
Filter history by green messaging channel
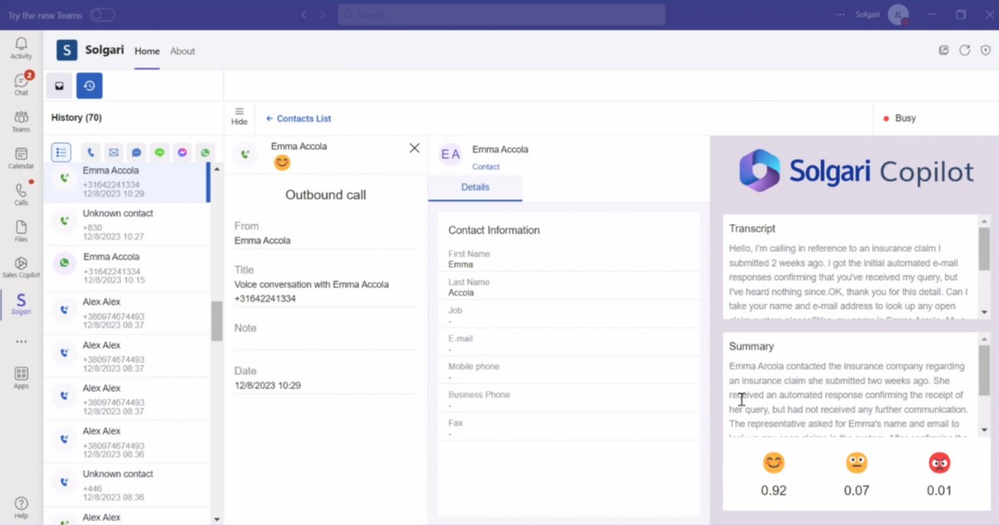(159, 152)
